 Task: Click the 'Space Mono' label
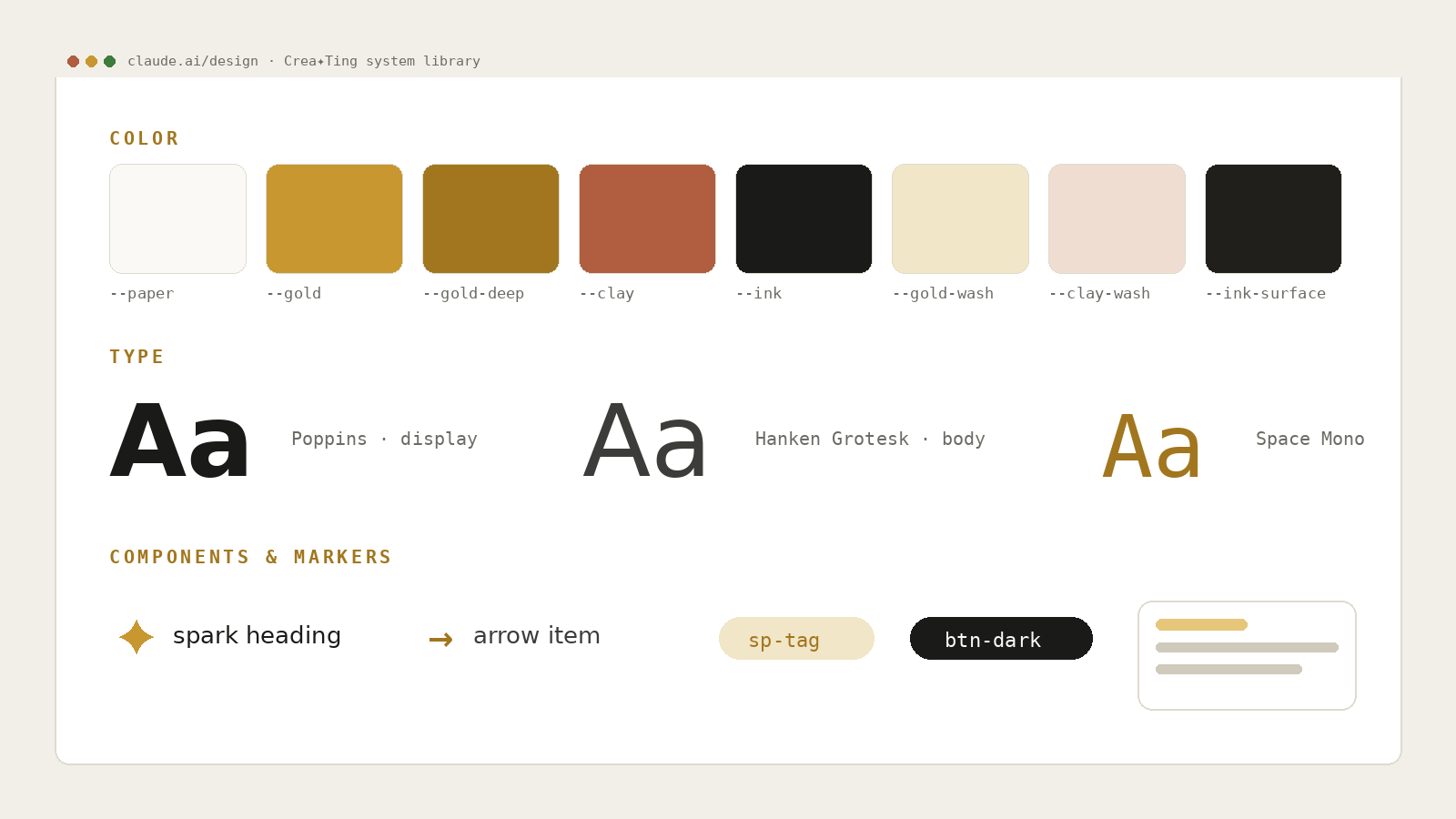(1309, 439)
